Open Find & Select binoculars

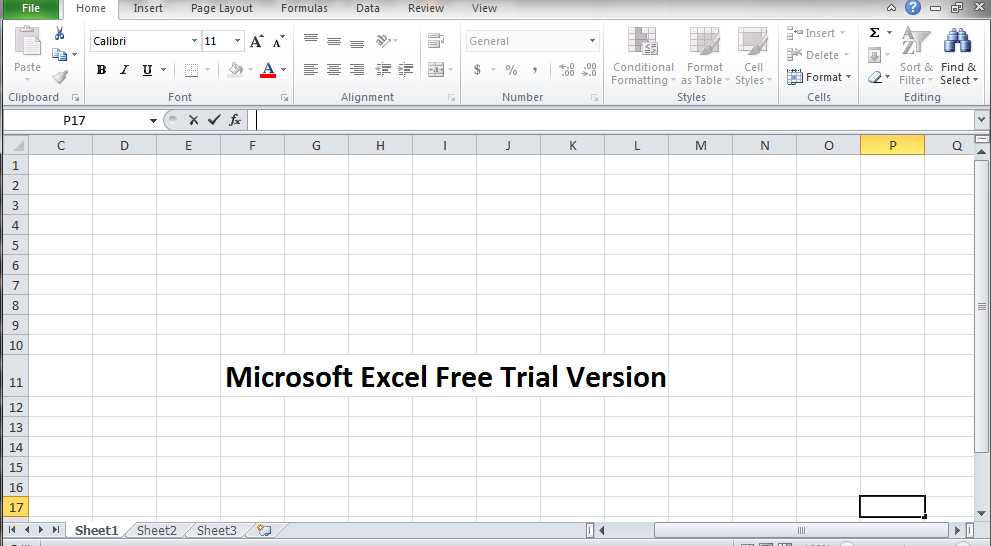958,56
